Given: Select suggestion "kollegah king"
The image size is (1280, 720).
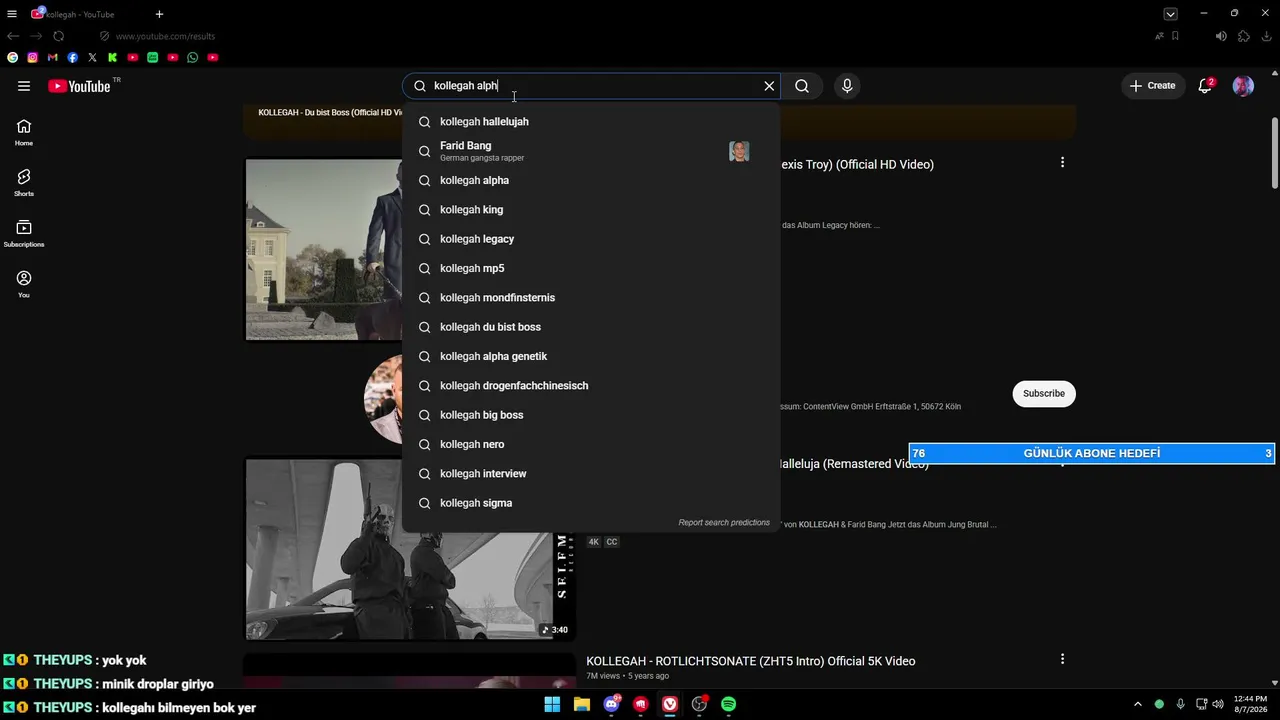Looking at the screenshot, I should [591, 210].
